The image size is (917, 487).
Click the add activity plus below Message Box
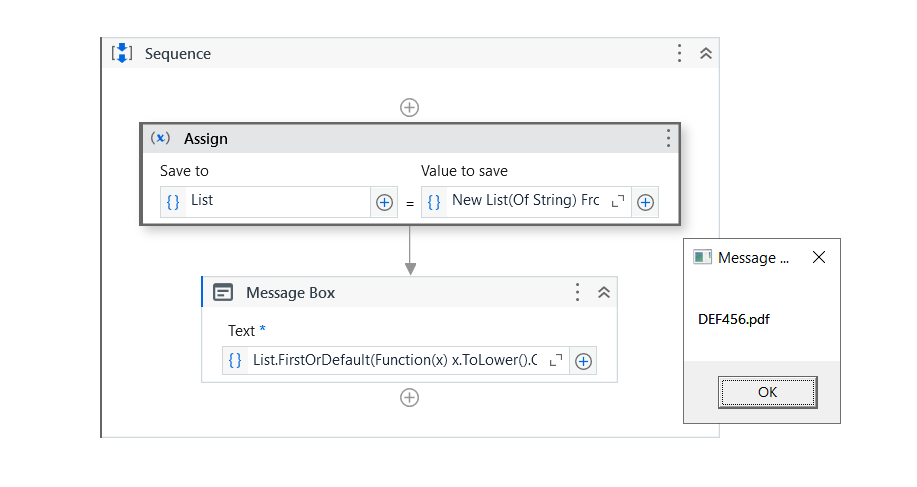click(x=409, y=397)
